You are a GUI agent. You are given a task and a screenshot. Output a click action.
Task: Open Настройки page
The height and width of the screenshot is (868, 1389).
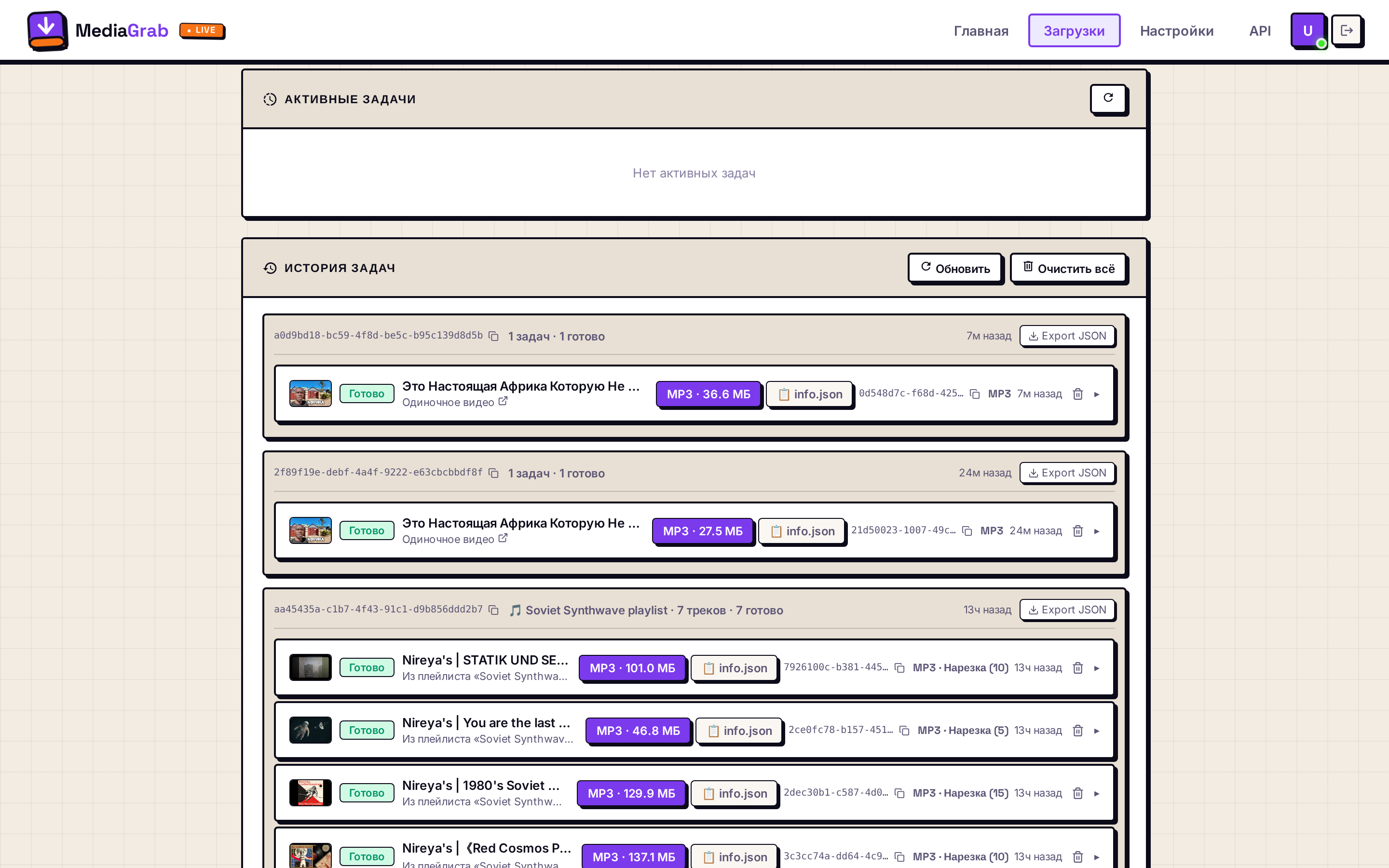tap(1177, 30)
